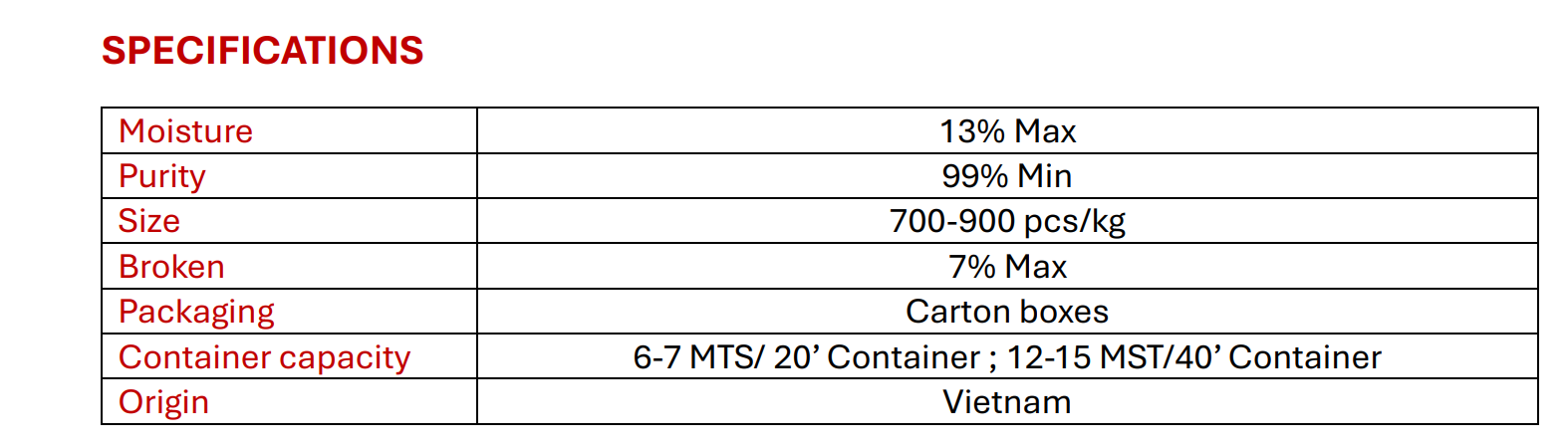Click the 13% Max value cell
This screenshot has width=1568, height=448.
coord(1007,130)
